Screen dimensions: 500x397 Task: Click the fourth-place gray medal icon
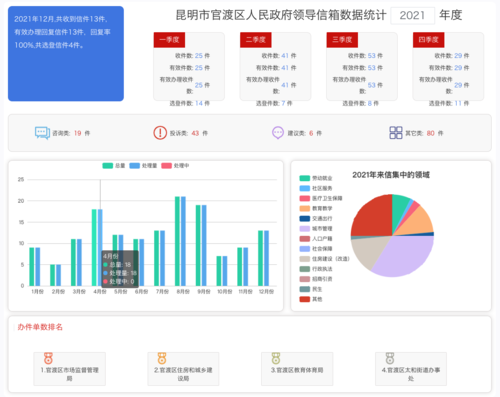pos(390,358)
